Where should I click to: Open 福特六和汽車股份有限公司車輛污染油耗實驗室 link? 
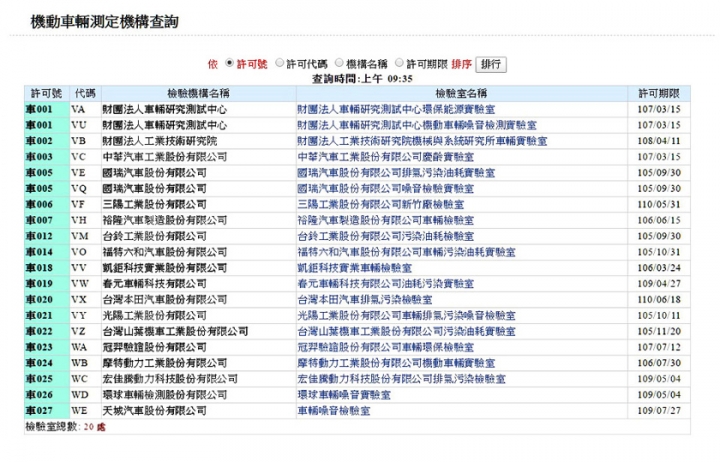(406, 252)
